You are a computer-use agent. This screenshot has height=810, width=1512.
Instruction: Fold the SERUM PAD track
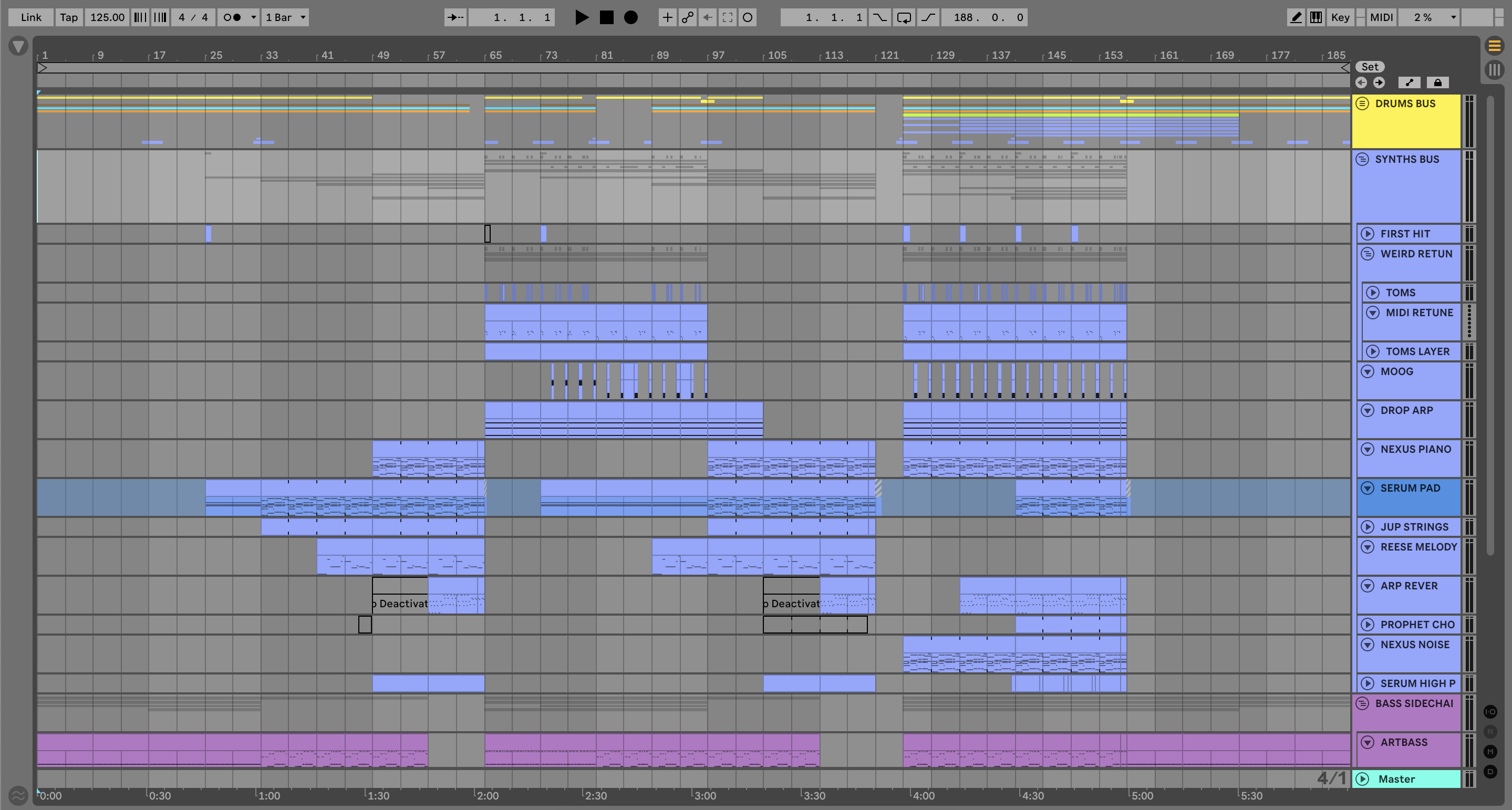[x=1368, y=488]
